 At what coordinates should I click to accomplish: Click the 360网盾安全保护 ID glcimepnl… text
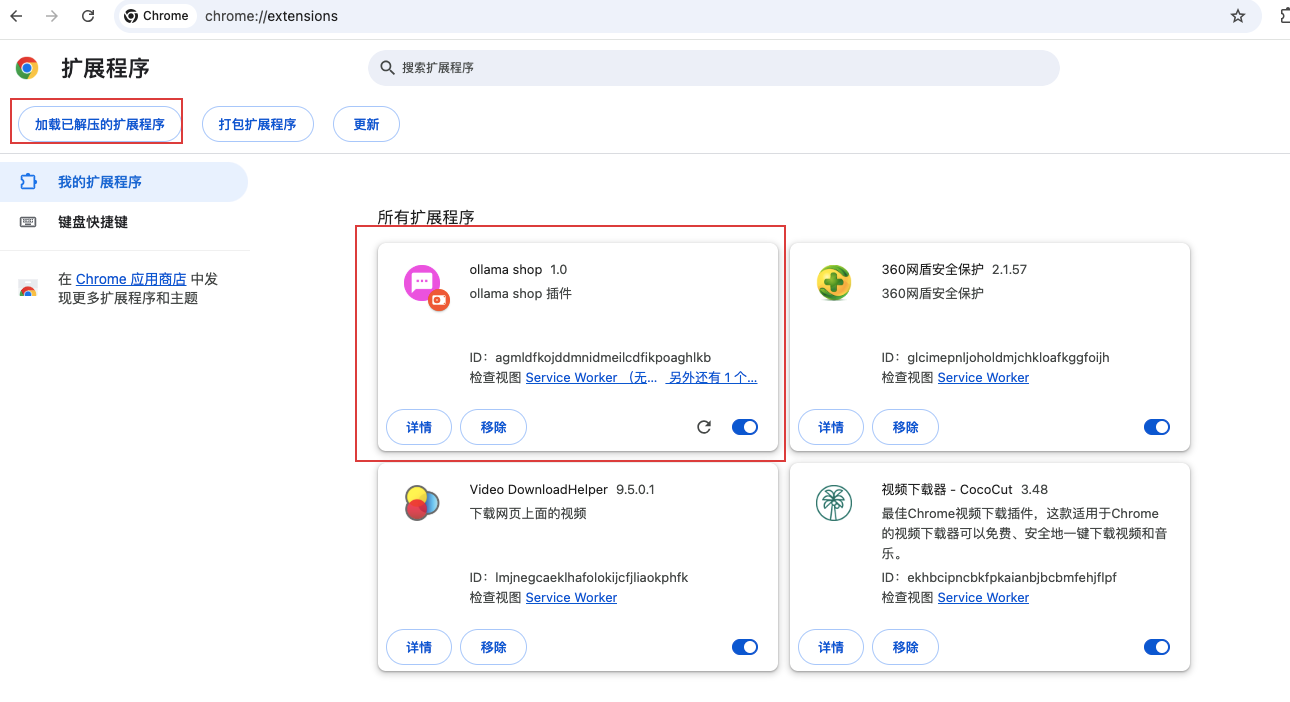coord(995,358)
